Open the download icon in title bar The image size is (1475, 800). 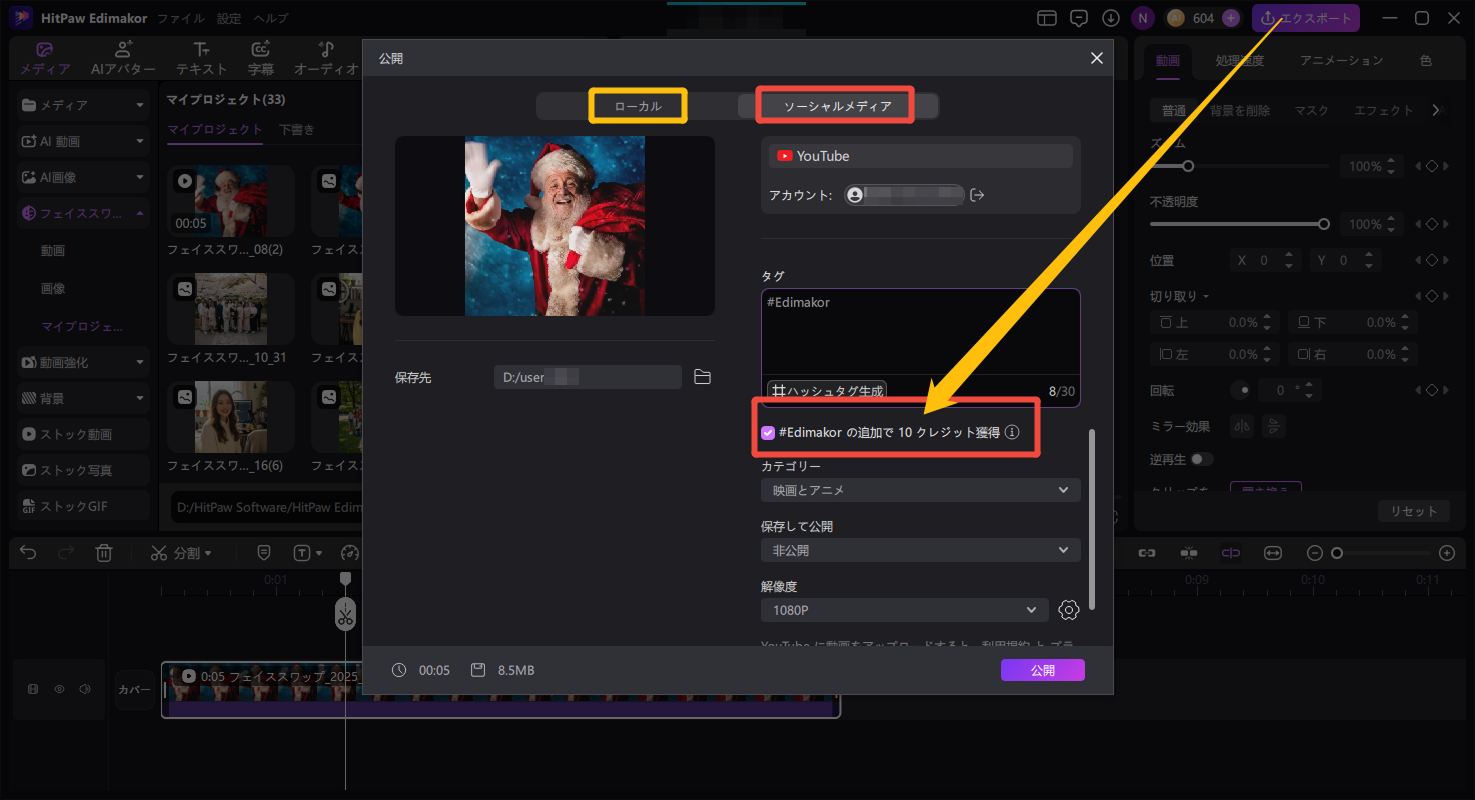(x=1110, y=18)
